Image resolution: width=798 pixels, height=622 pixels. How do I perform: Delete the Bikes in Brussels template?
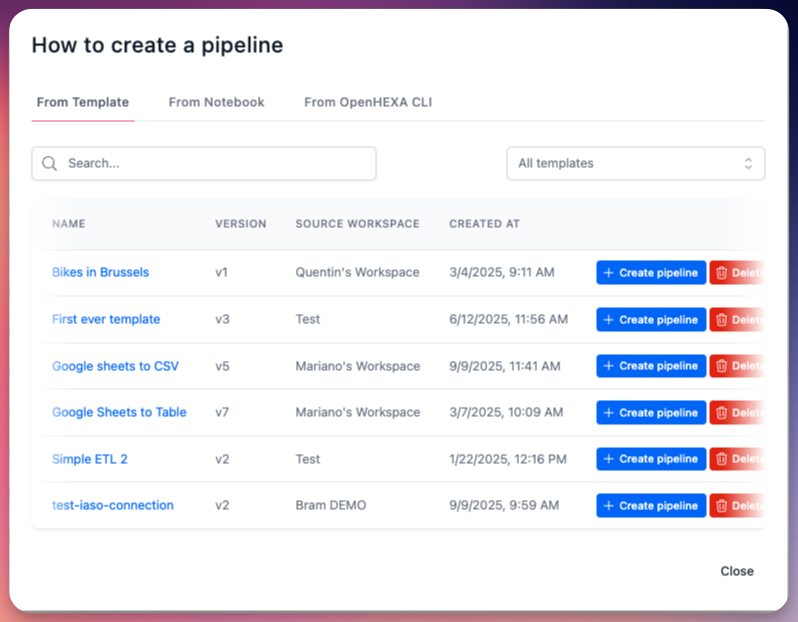737,273
